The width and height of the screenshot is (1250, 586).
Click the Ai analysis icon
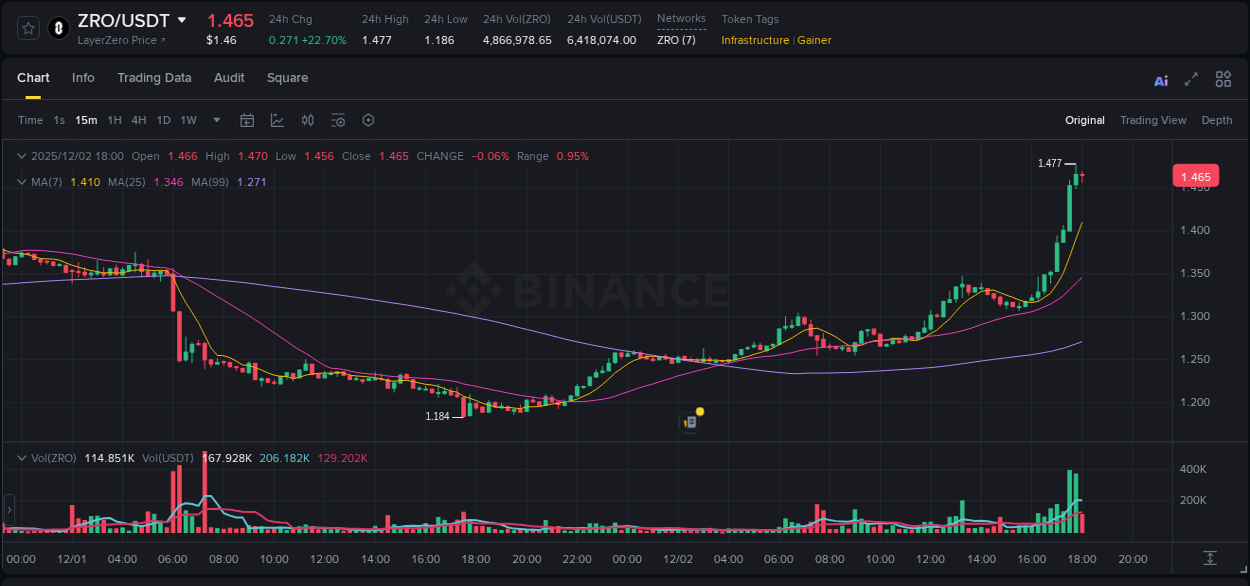click(x=1160, y=79)
